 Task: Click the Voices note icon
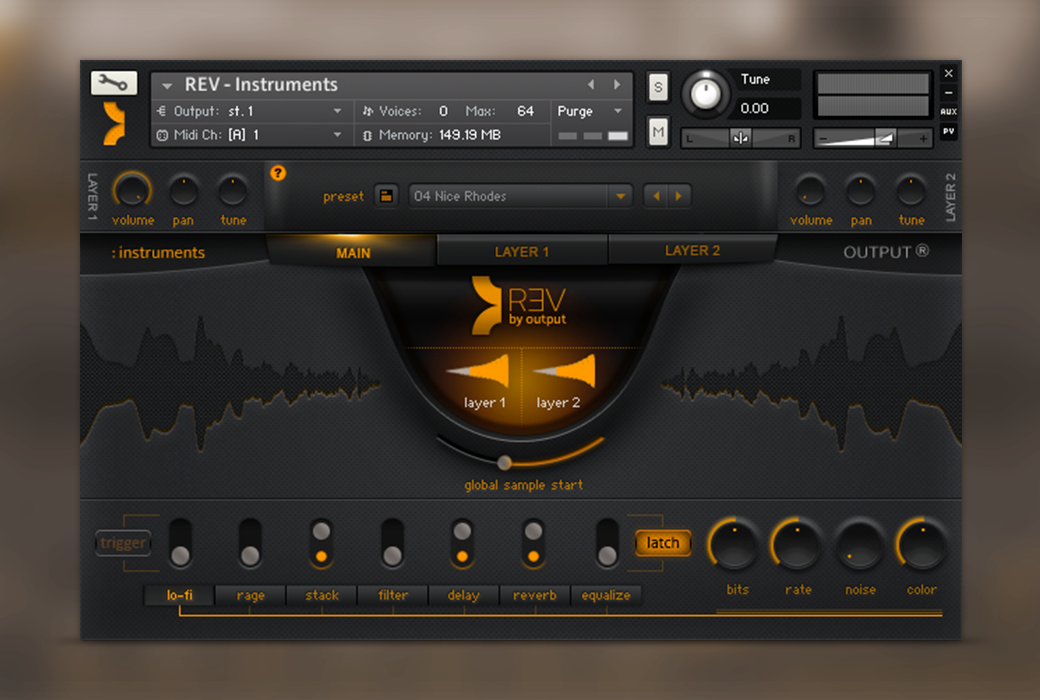click(367, 111)
